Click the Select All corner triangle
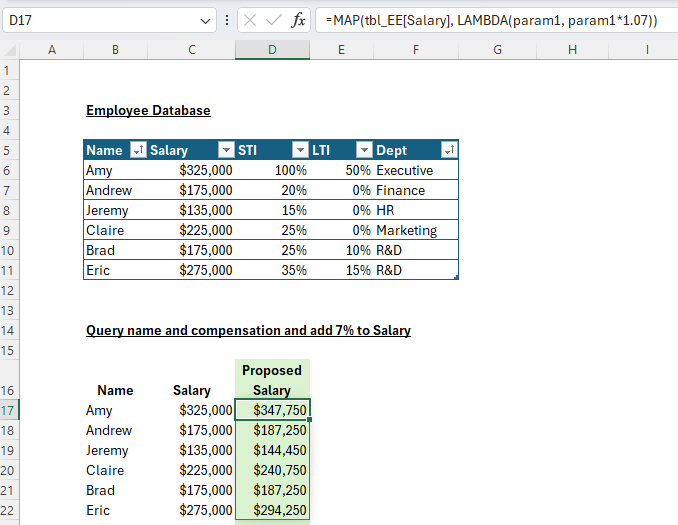678x525 pixels. (10, 50)
